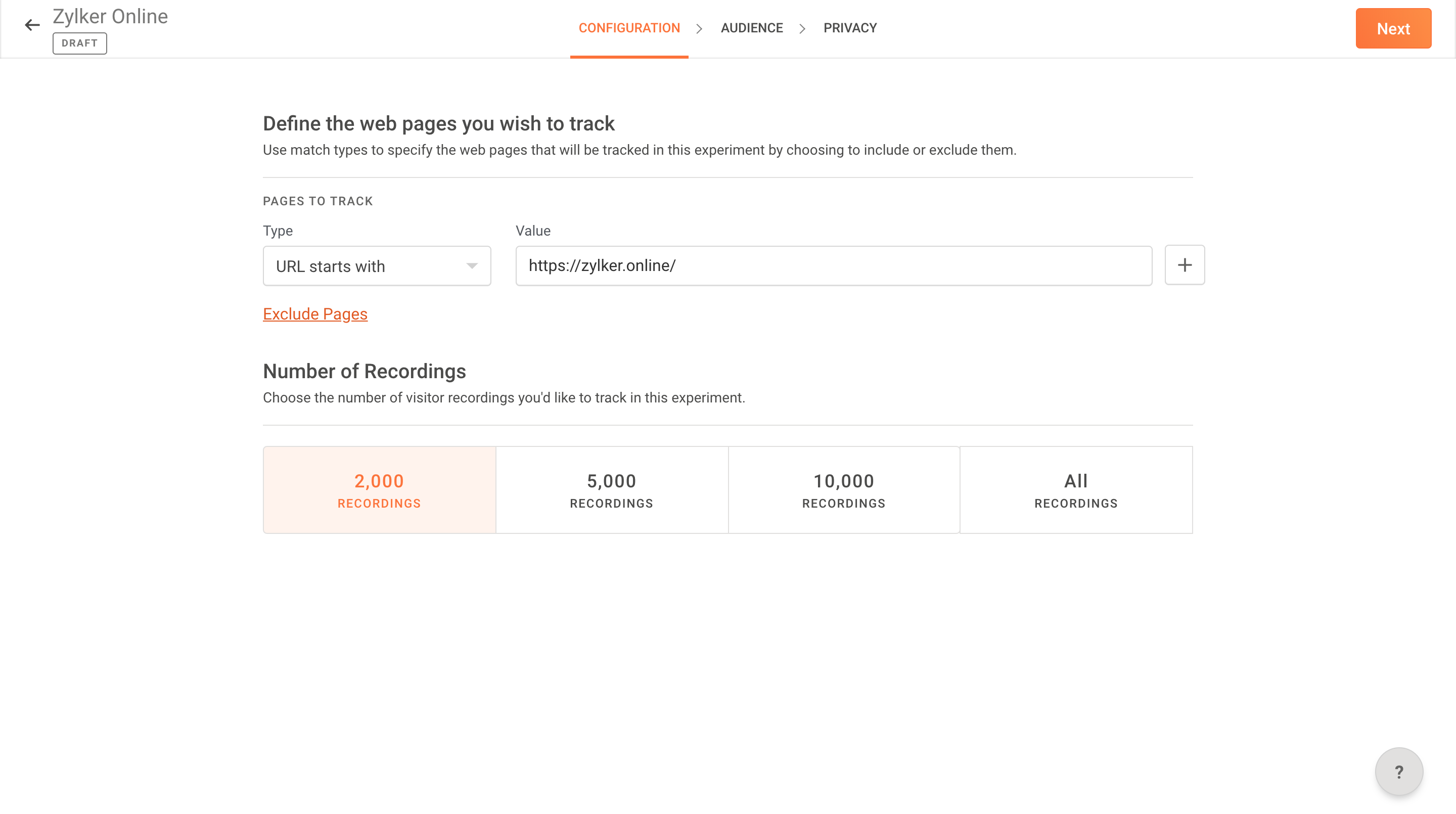Click the orange Next button
The height and width of the screenshot is (814, 1456).
pyautogui.click(x=1393, y=28)
